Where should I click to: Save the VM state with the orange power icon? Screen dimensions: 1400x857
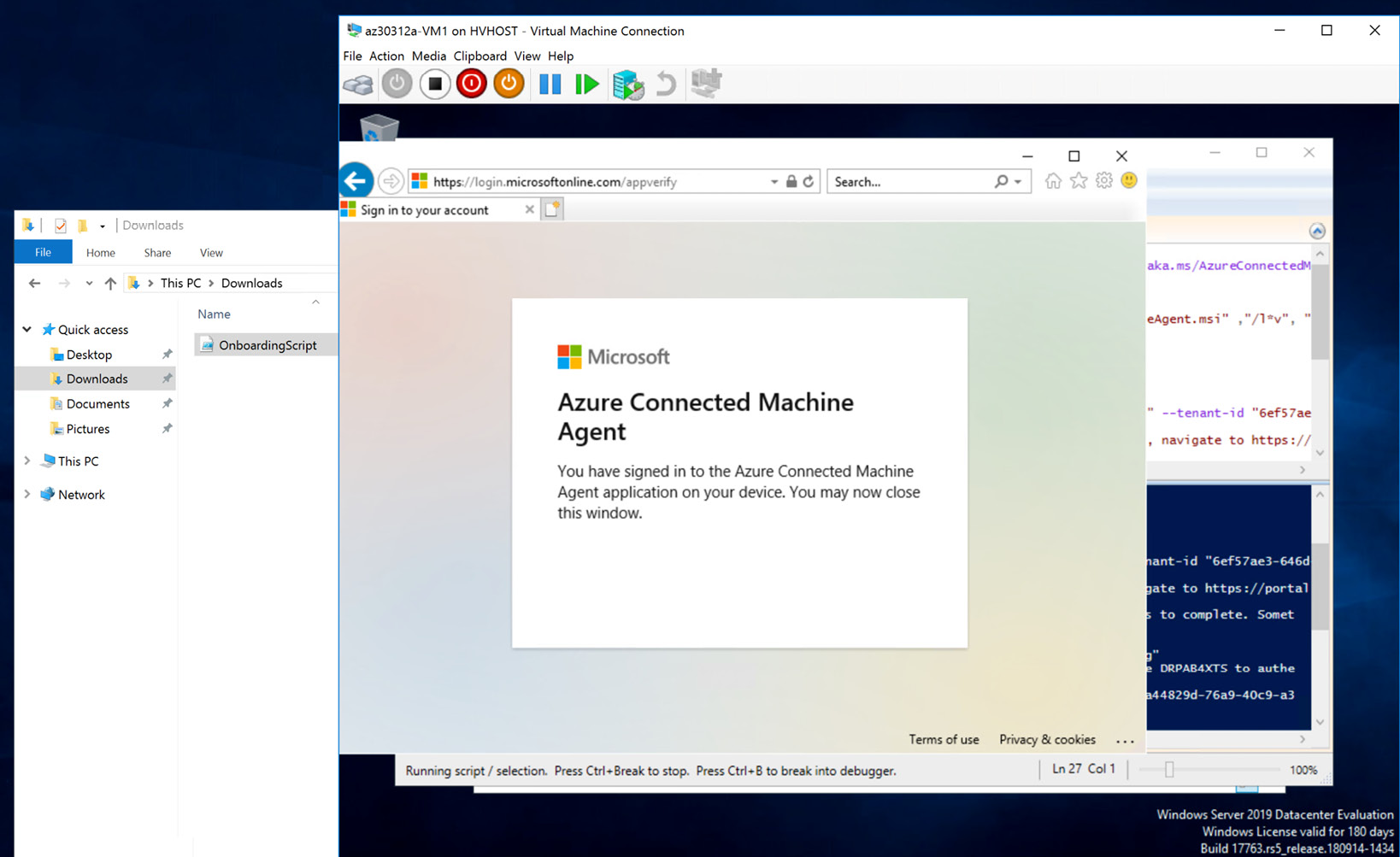[x=509, y=84]
